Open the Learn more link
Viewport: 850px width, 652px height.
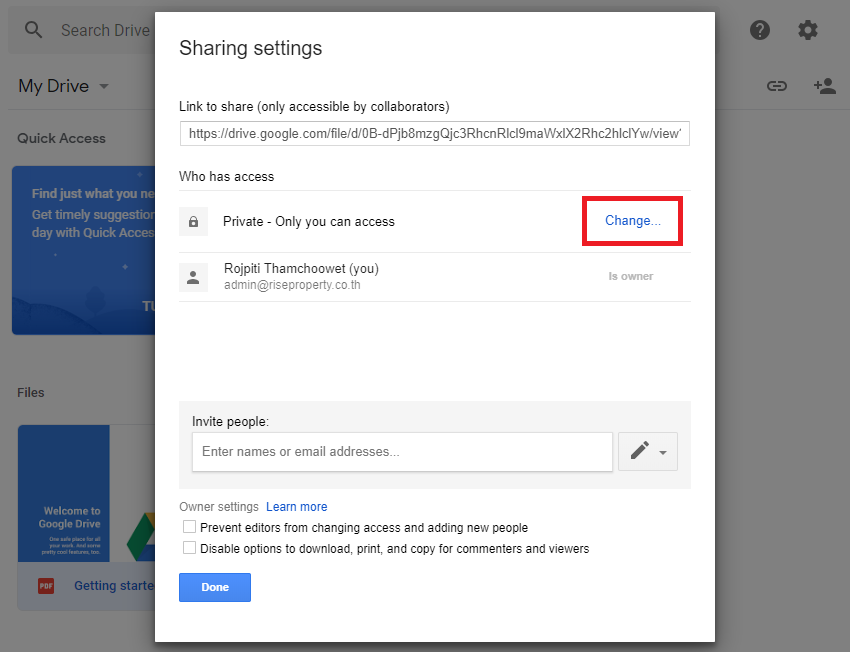point(296,507)
